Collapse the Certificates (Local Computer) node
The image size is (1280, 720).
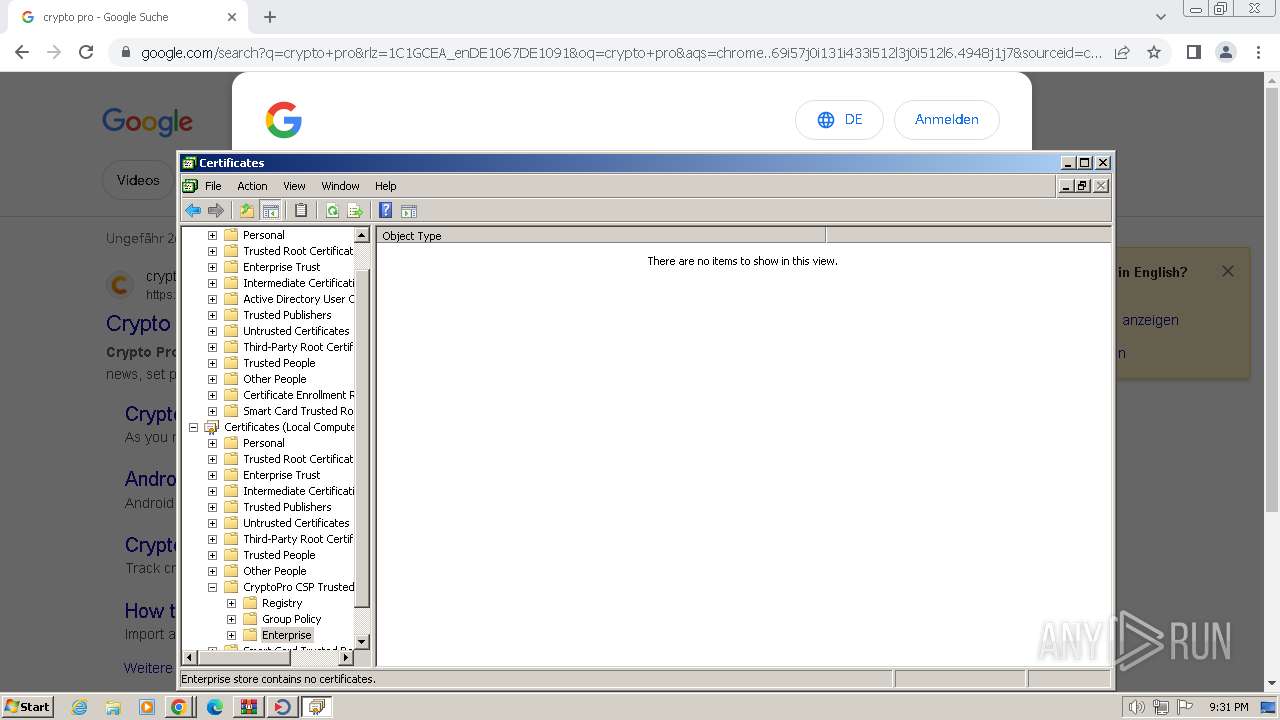(193, 427)
